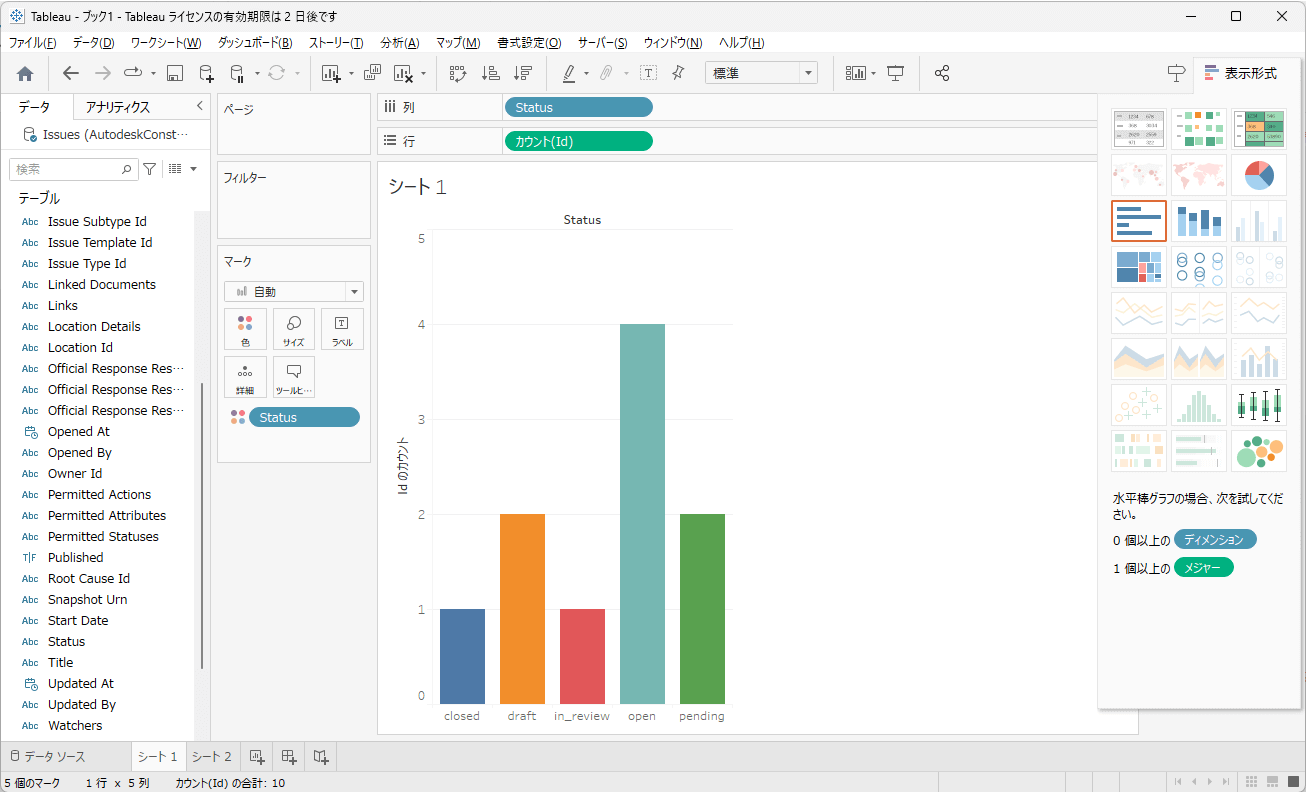
Task: Click the share workbook icon
Action: (942, 73)
